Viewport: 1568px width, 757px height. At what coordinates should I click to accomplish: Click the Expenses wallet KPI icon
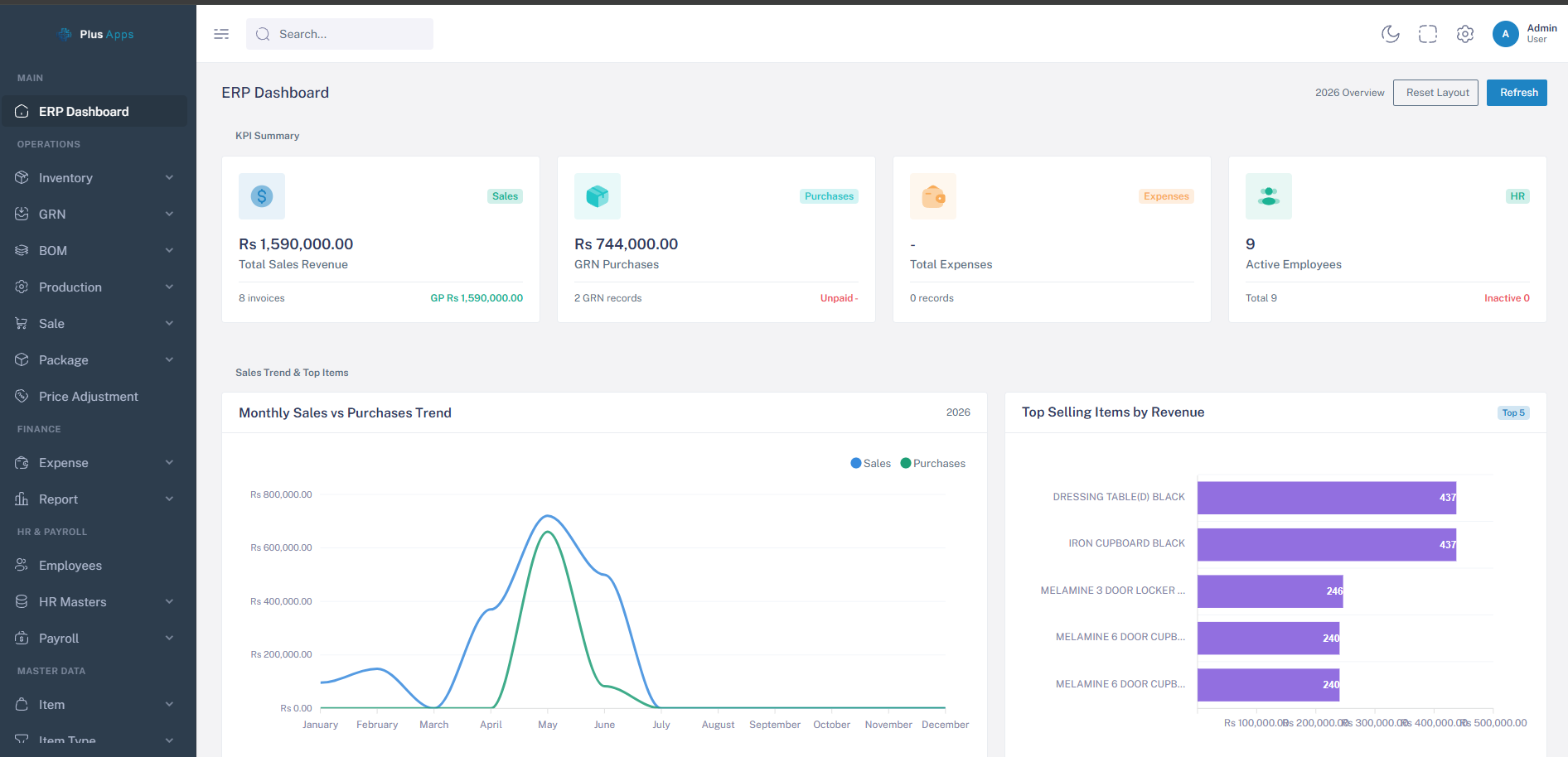click(933, 196)
